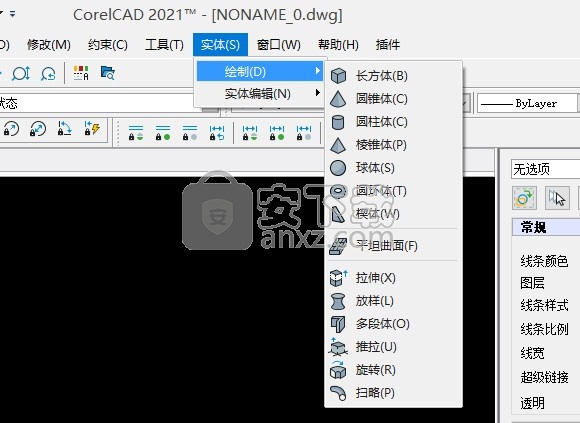
Task: Show all dimensional constraints (full green dot)
Action: coord(277,133)
